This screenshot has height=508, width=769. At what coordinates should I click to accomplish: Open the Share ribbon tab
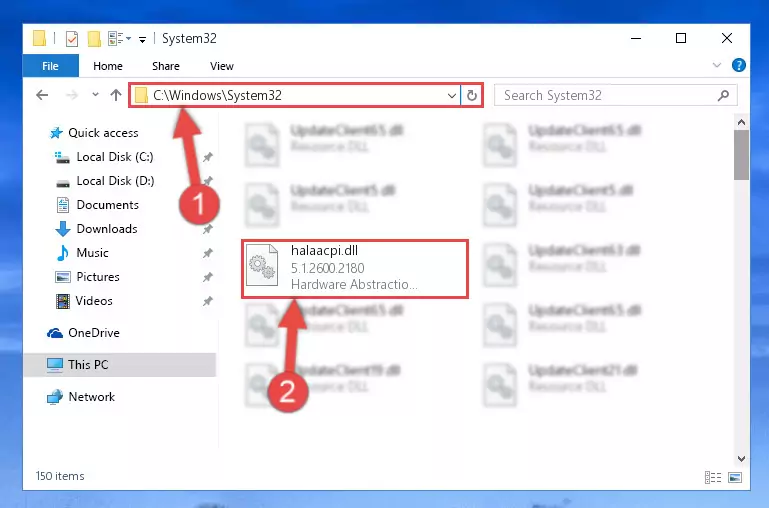[166, 66]
